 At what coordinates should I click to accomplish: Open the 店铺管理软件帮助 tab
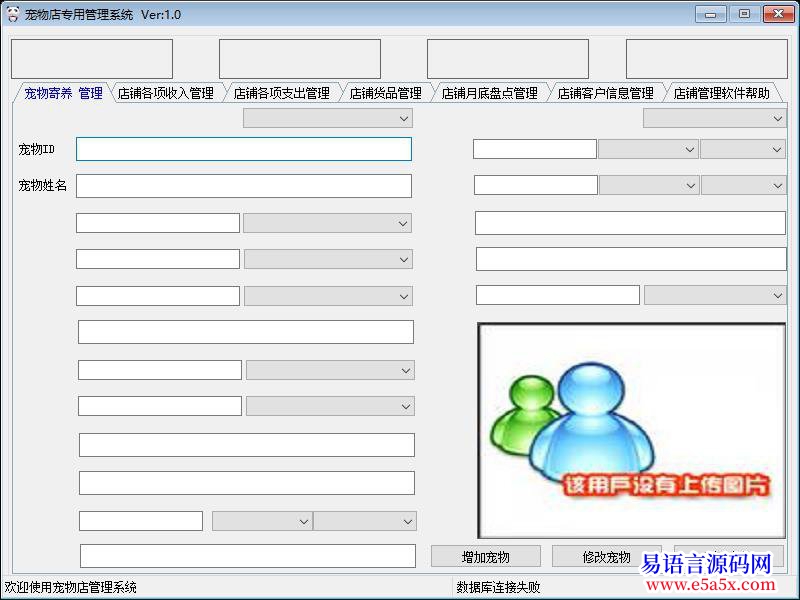(722, 93)
